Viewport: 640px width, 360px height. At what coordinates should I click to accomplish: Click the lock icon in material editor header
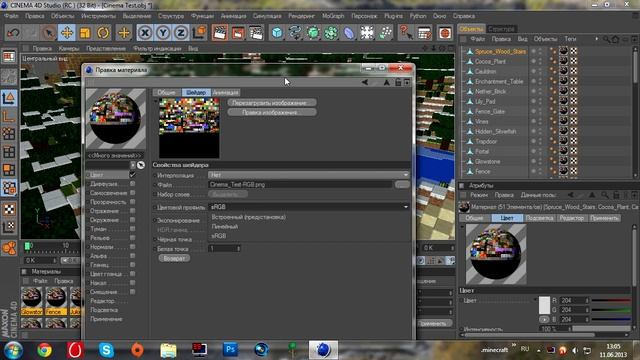[398, 82]
